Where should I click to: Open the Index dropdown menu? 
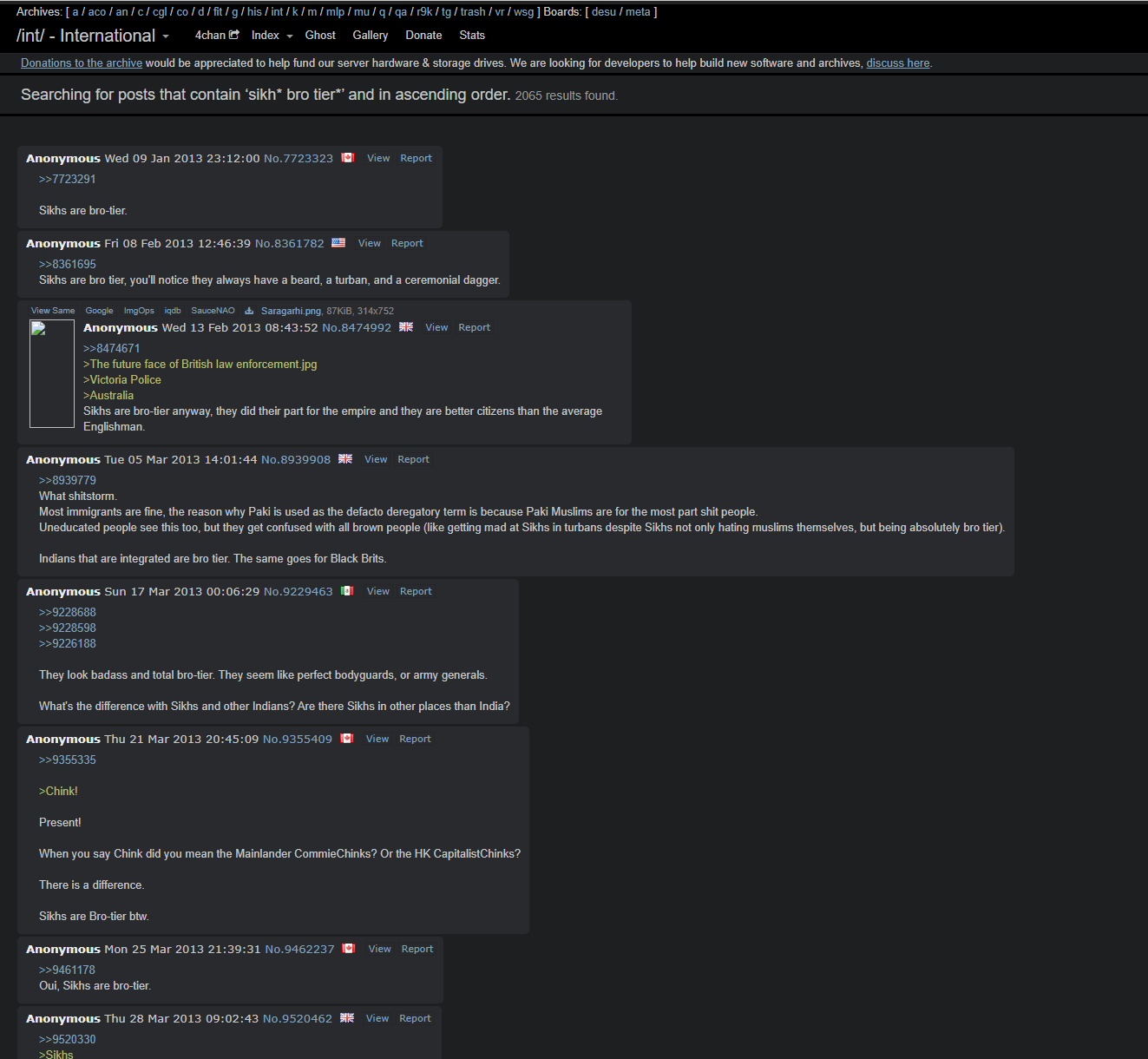(x=272, y=36)
